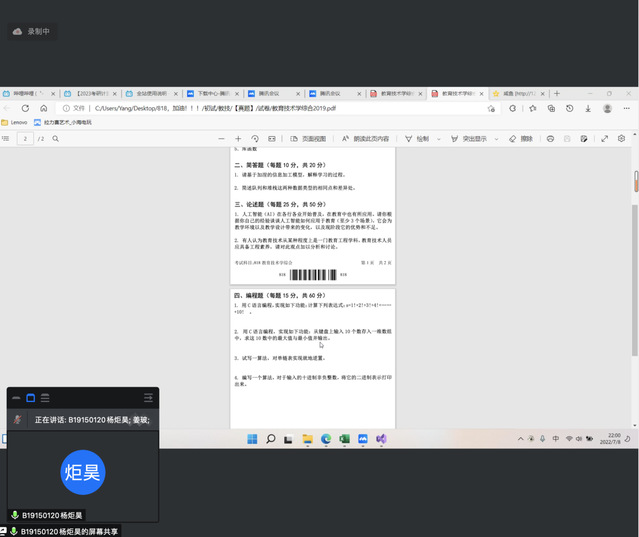Open Excel from the taskbar
The image size is (639, 537).
coord(344,439)
